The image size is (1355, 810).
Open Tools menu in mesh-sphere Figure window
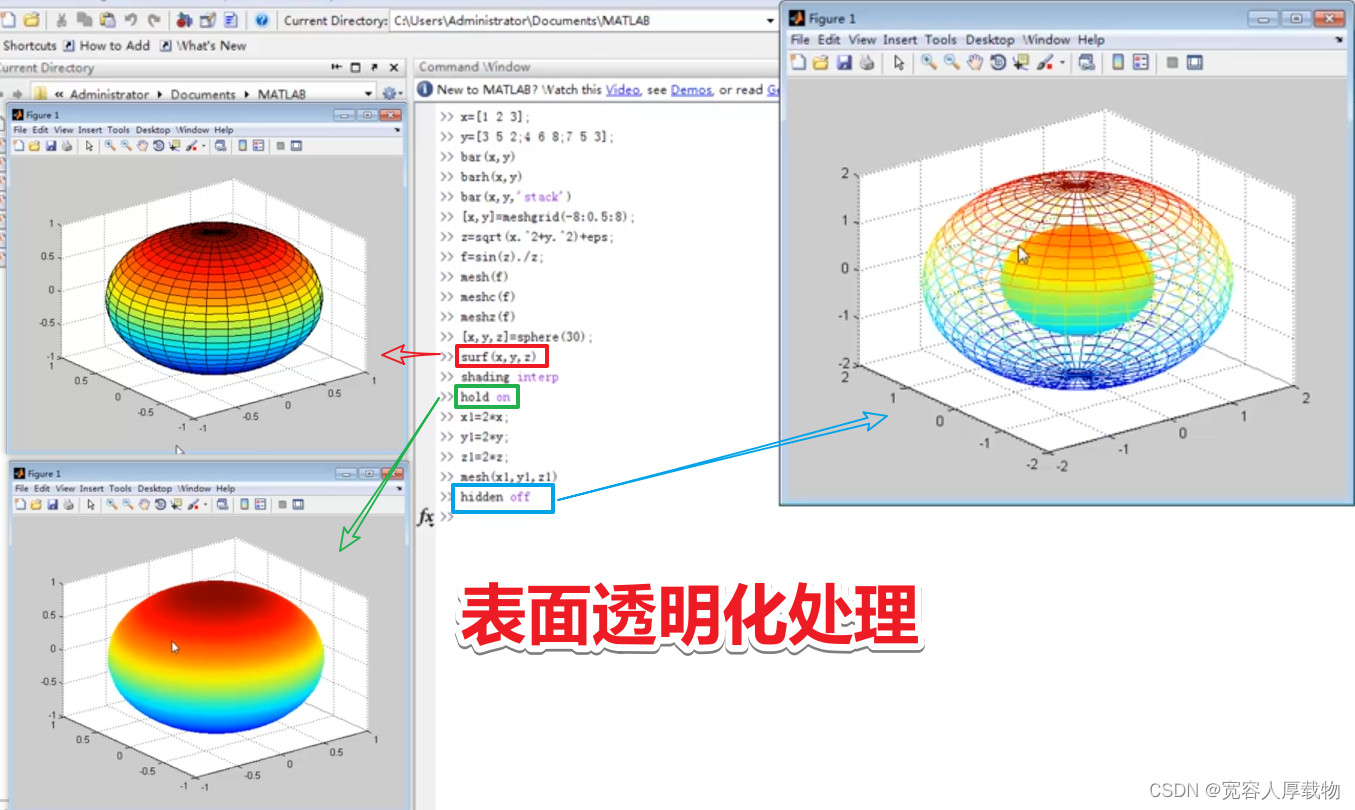940,40
